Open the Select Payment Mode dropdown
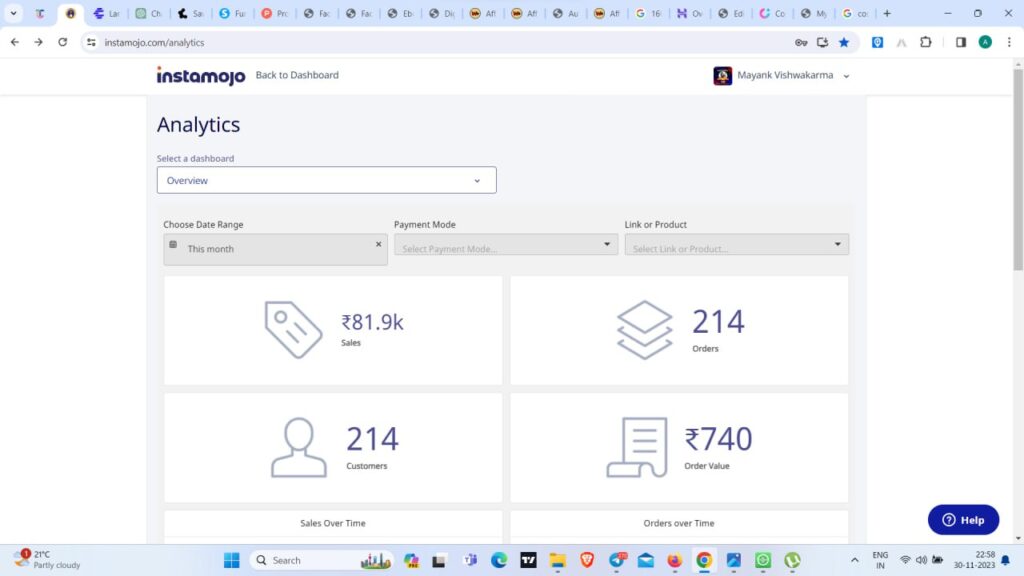This screenshot has width=1024, height=576. click(x=506, y=245)
